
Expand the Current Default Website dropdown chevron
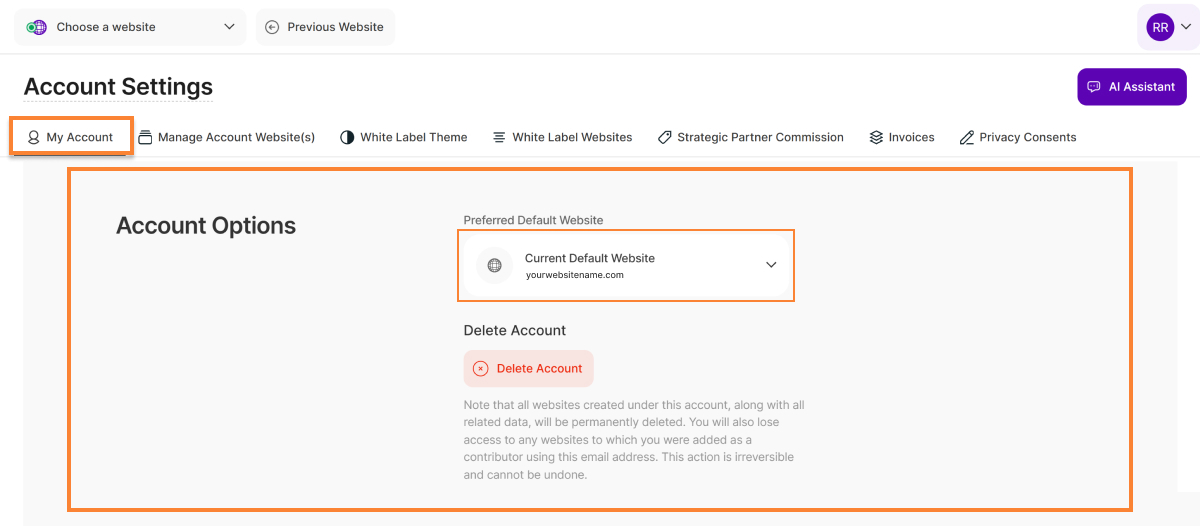coord(771,265)
